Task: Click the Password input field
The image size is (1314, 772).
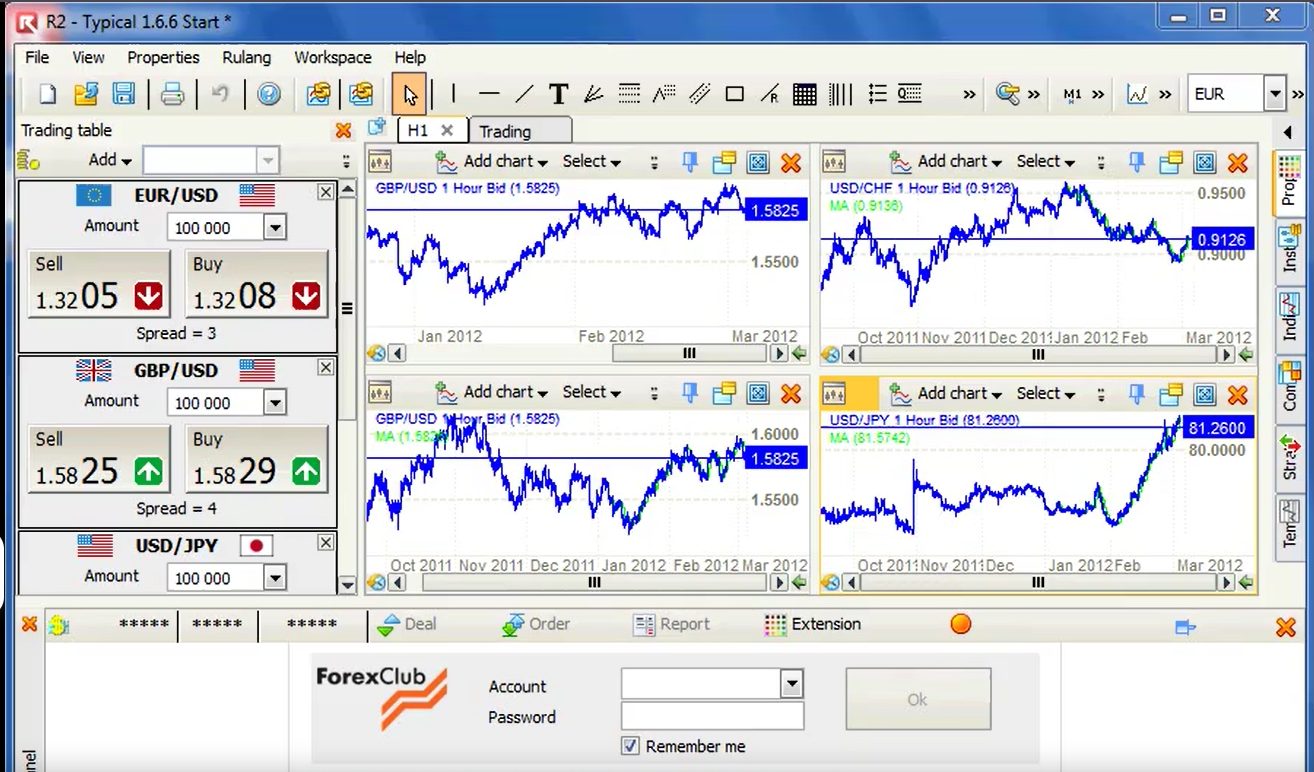Action: tap(712, 716)
